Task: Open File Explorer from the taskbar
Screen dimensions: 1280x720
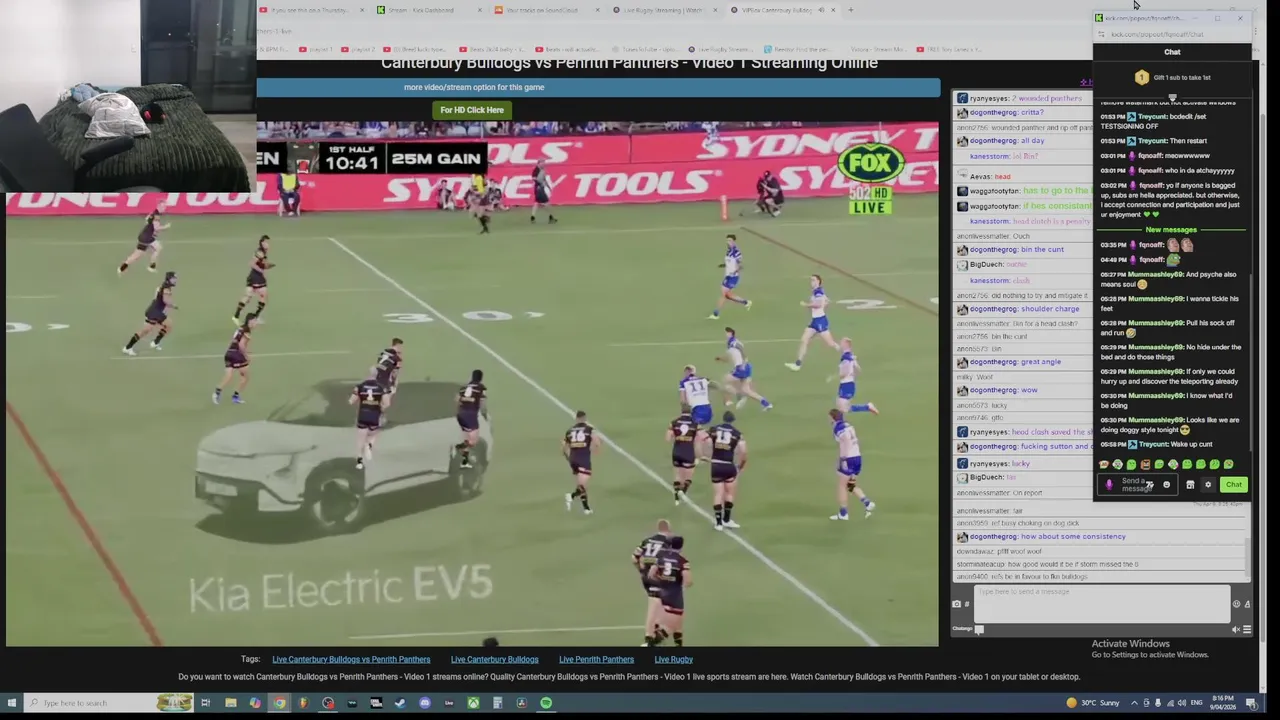Action: [230, 703]
